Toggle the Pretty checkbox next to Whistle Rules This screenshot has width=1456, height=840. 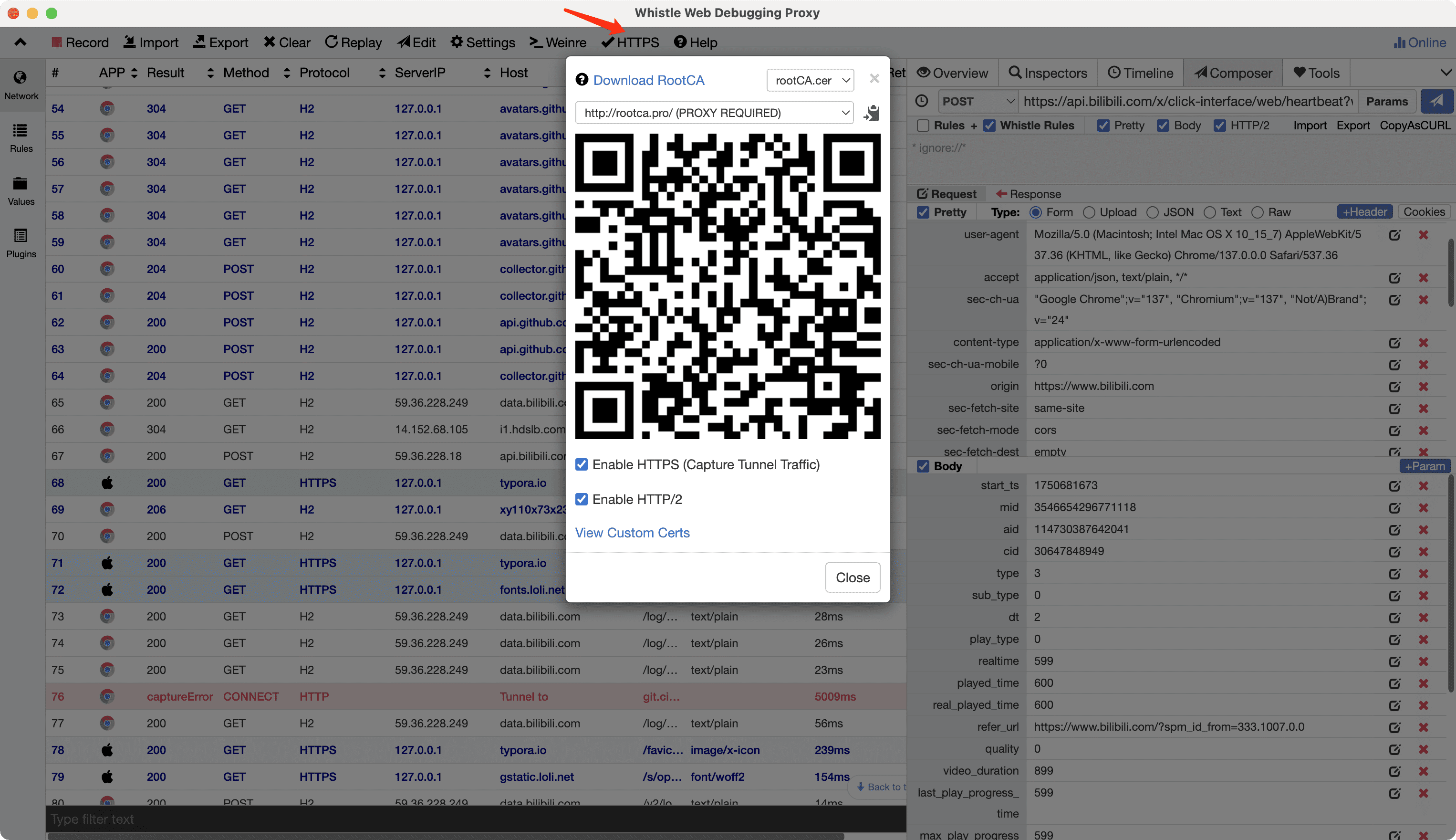pos(1102,126)
